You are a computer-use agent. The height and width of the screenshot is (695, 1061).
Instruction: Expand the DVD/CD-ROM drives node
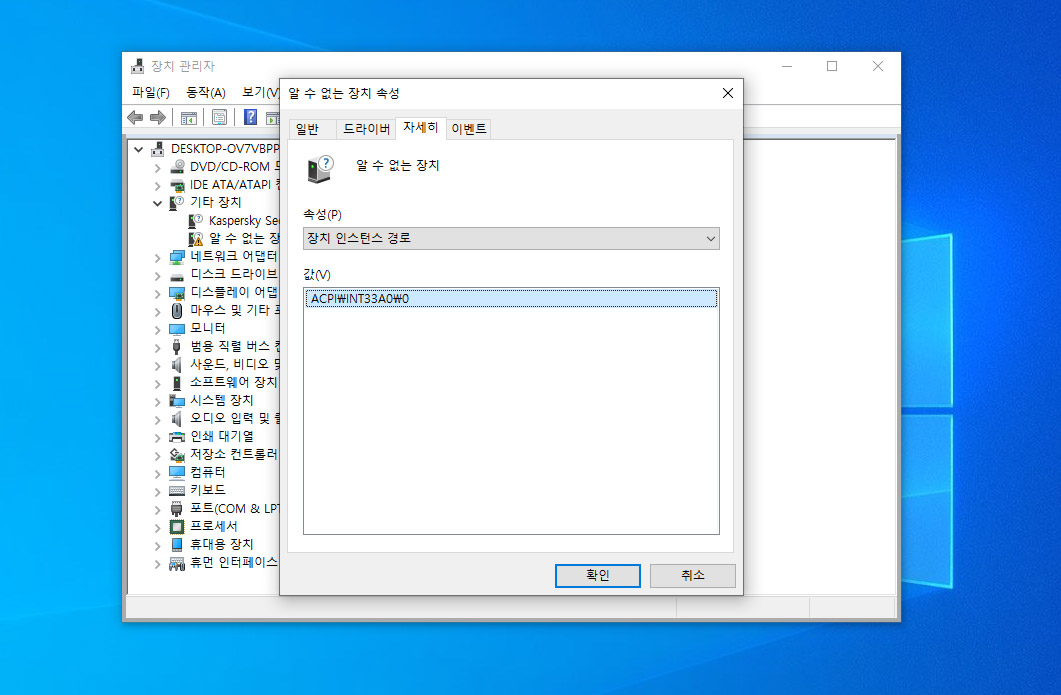157,166
